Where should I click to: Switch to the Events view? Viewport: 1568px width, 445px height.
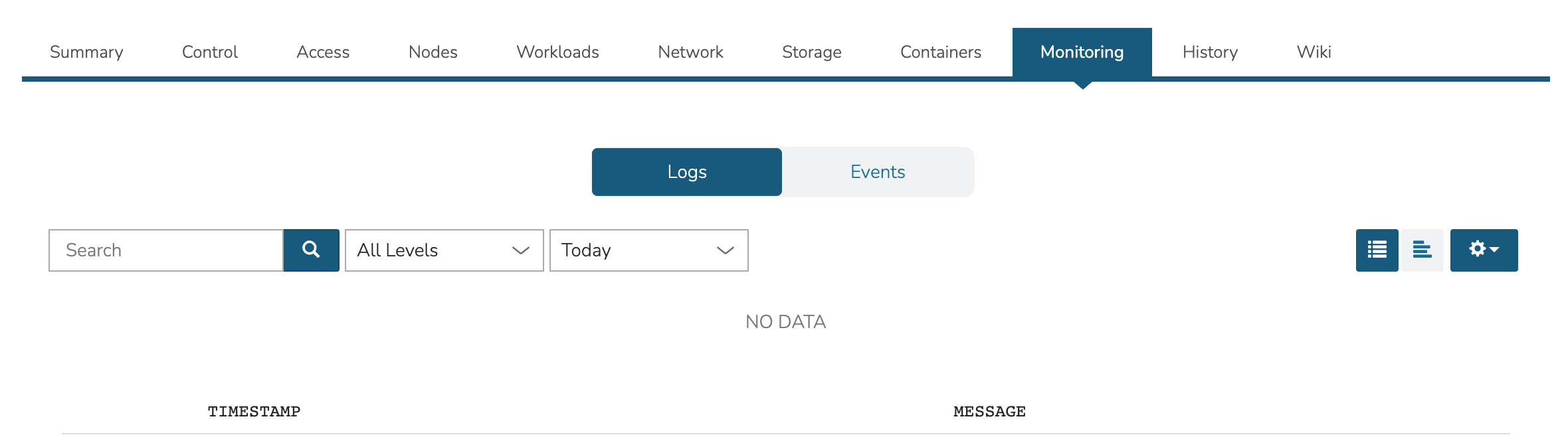tap(877, 171)
